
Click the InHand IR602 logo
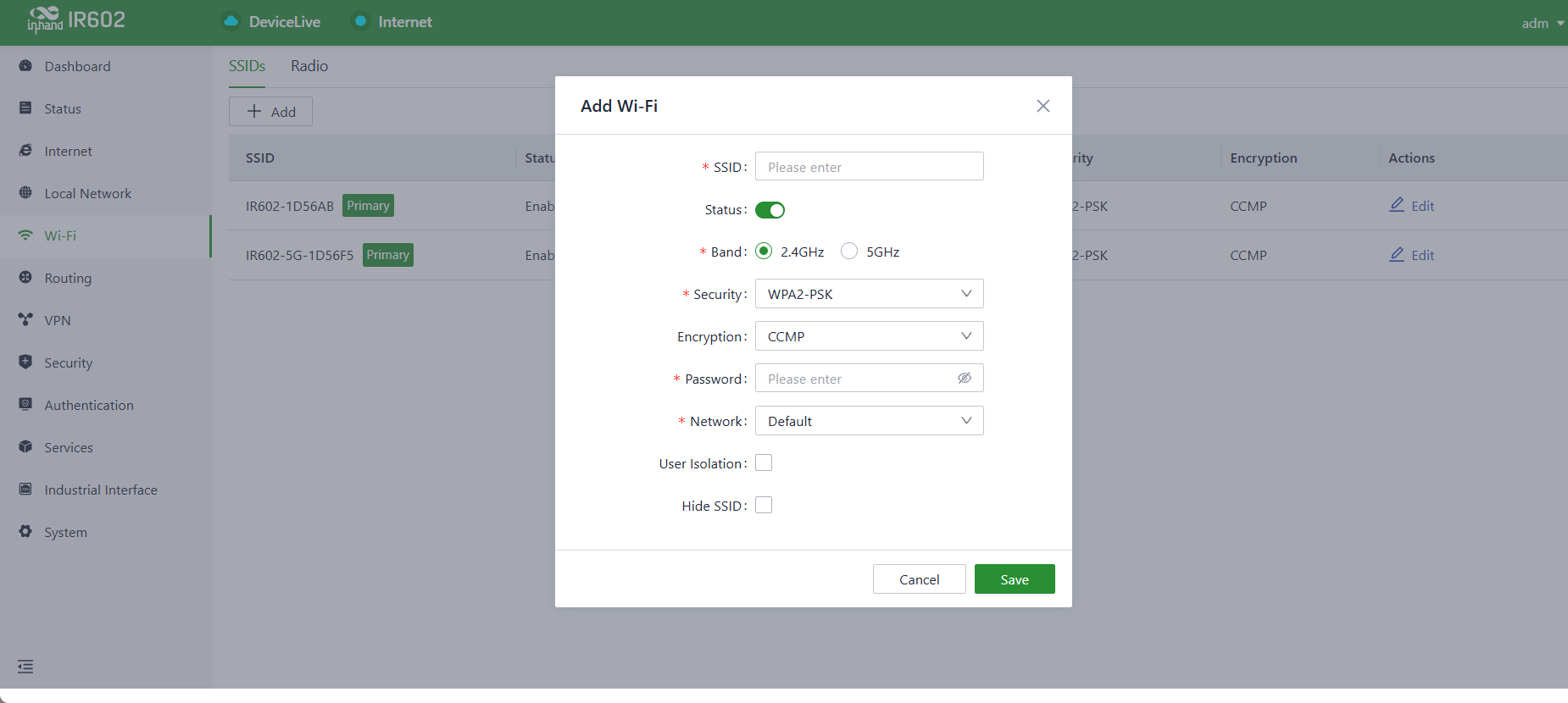tap(76, 19)
